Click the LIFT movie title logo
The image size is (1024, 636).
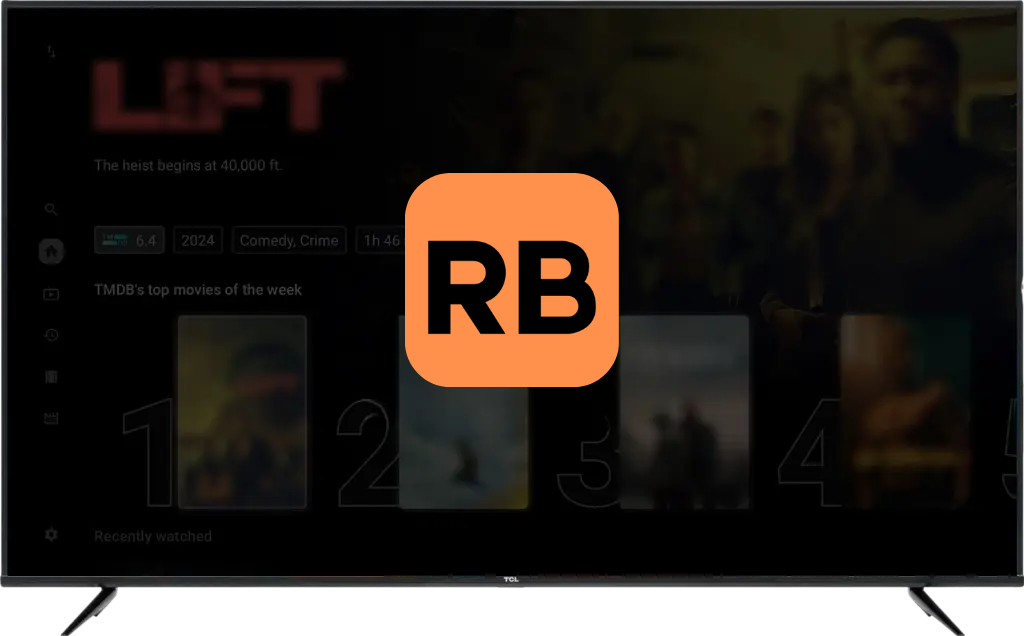219,95
